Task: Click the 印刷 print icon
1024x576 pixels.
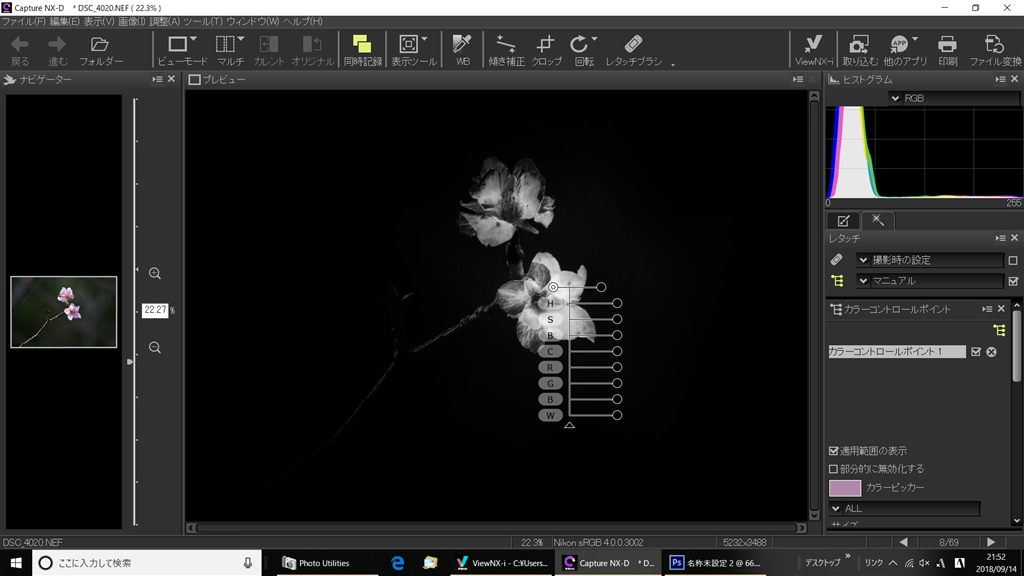Action: (x=947, y=49)
